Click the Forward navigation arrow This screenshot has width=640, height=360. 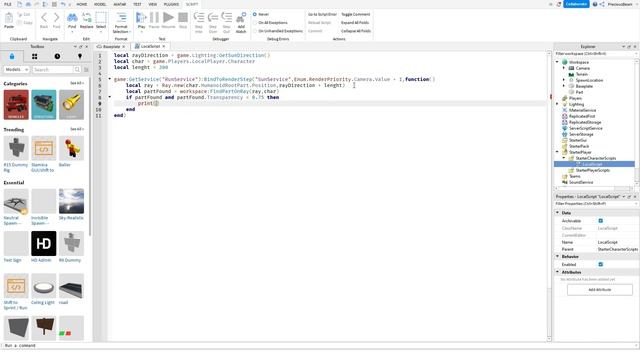tap(56, 18)
